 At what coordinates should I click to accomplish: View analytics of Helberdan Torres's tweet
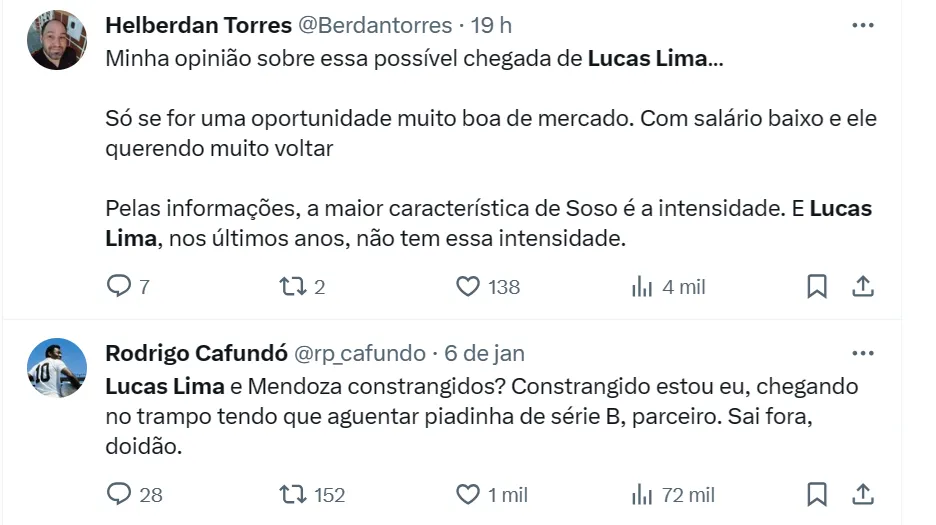(642, 287)
